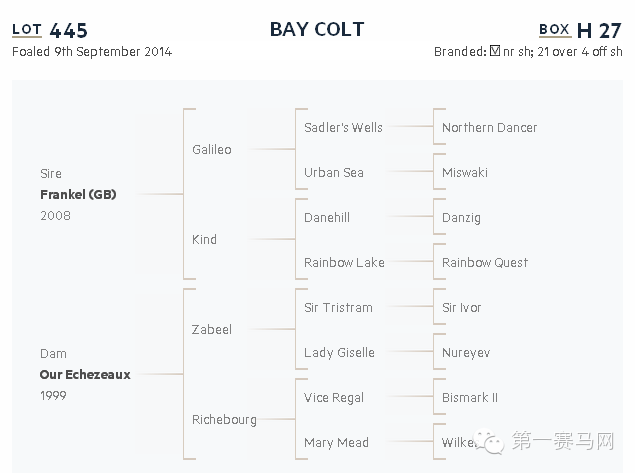
Task: Select Rainbow Lake ancestor entry
Action: [x=344, y=262]
